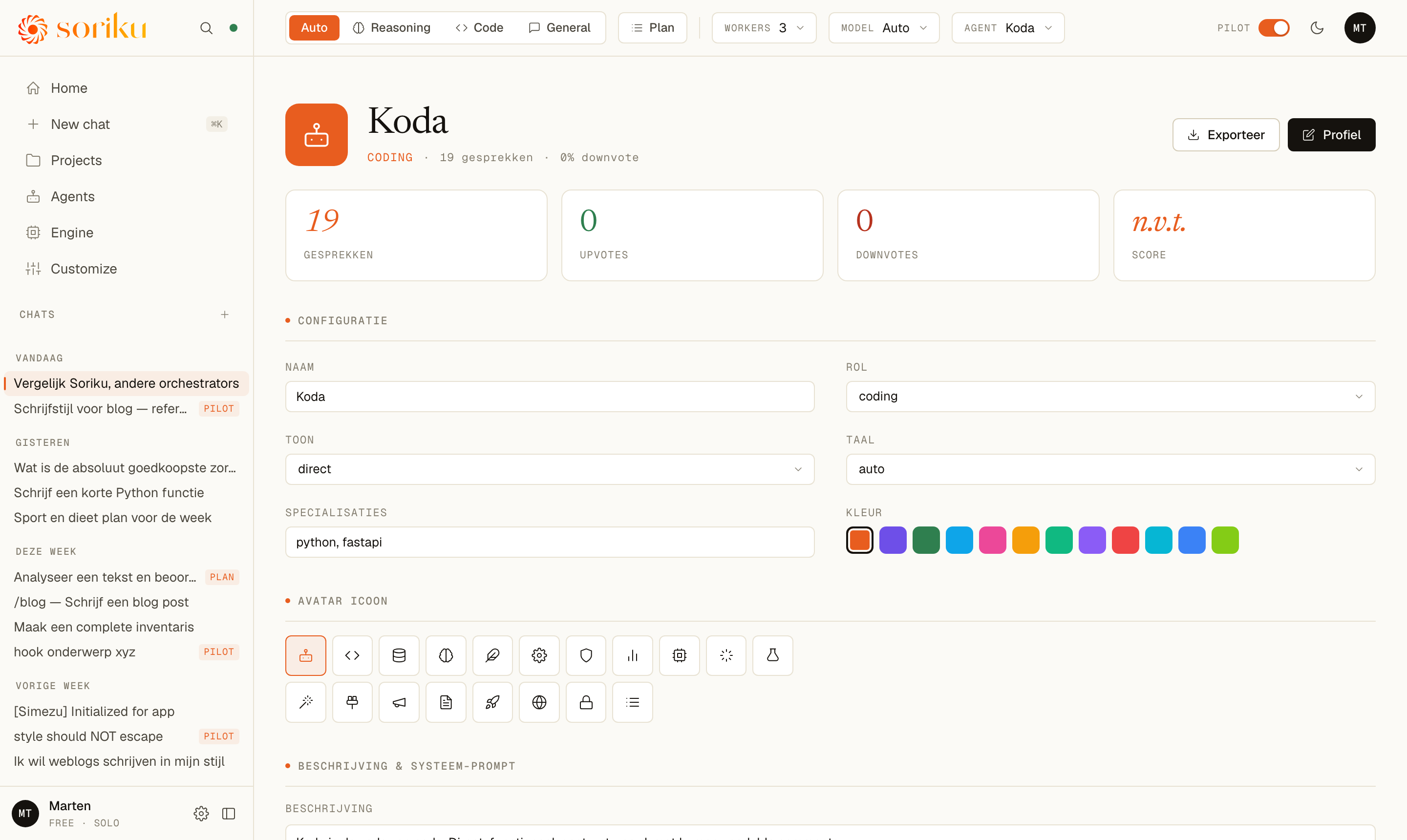Select the brain avatar icon
1407x840 pixels.
[x=446, y=655]
